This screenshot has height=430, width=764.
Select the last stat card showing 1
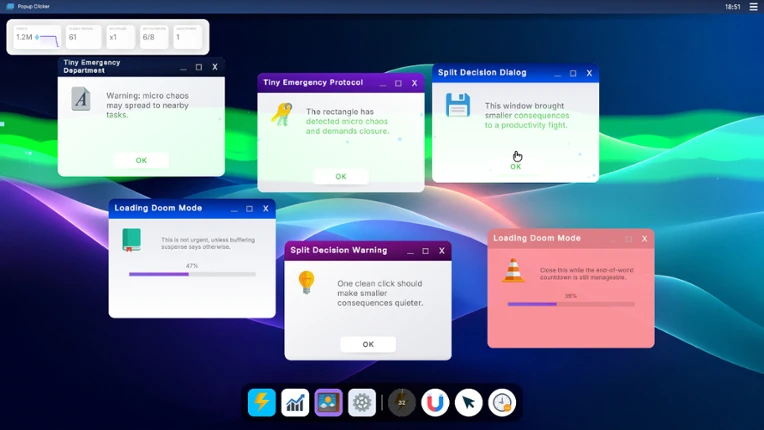[188, 37]
